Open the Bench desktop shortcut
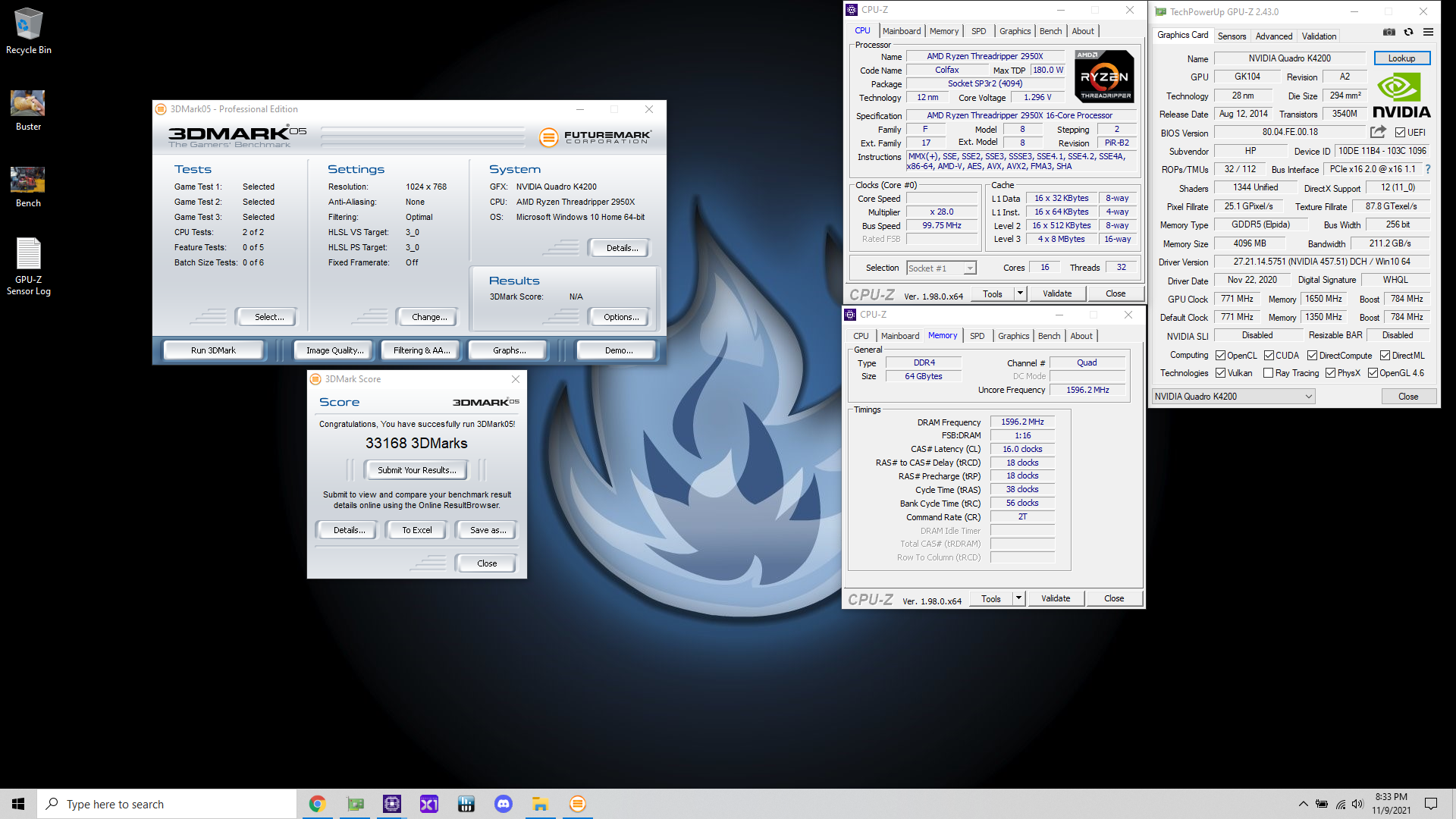 (x=28, y=187)
